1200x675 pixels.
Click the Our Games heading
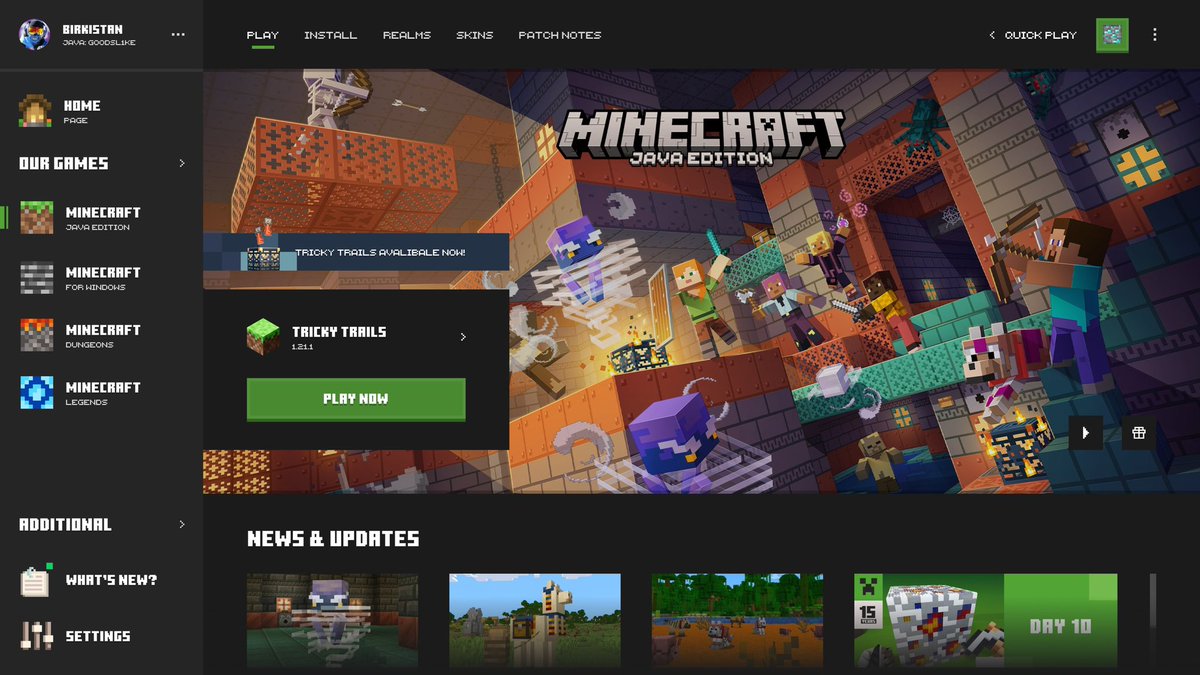64,163
